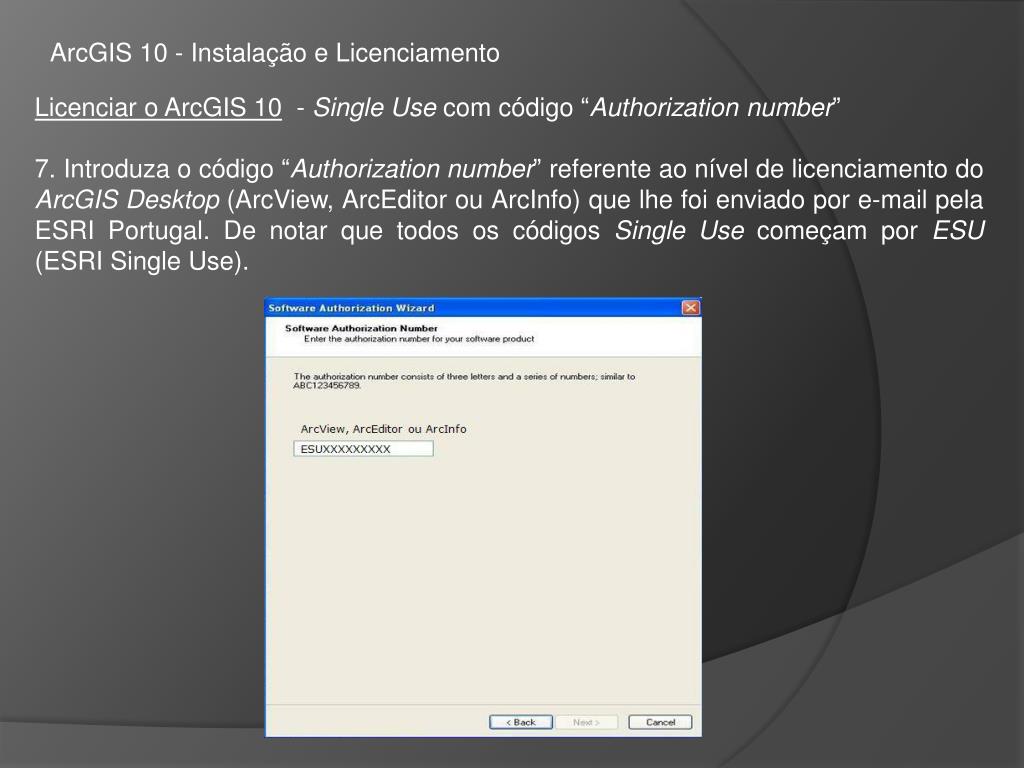Click the slide title 'ArcGIS 10 - Instalação e Licenciamento'
Image resolution: width=1024 pixels, height=768 pixels.
point(275,53)
